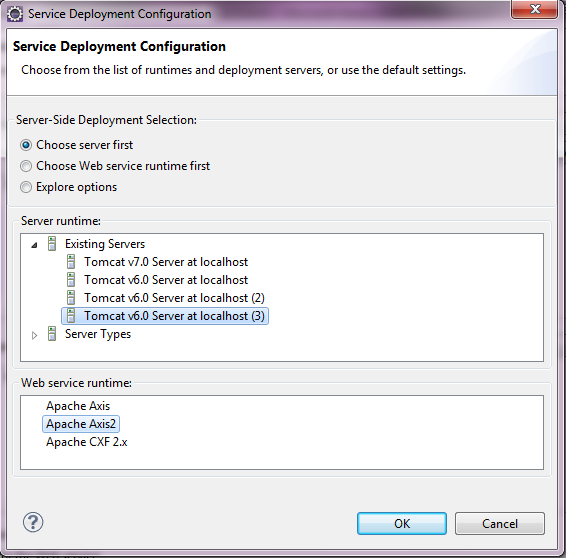This screenshot has width=566, height=558.
Task: Click the Eclipse gear icon in title bar
Action: [15, 14]
